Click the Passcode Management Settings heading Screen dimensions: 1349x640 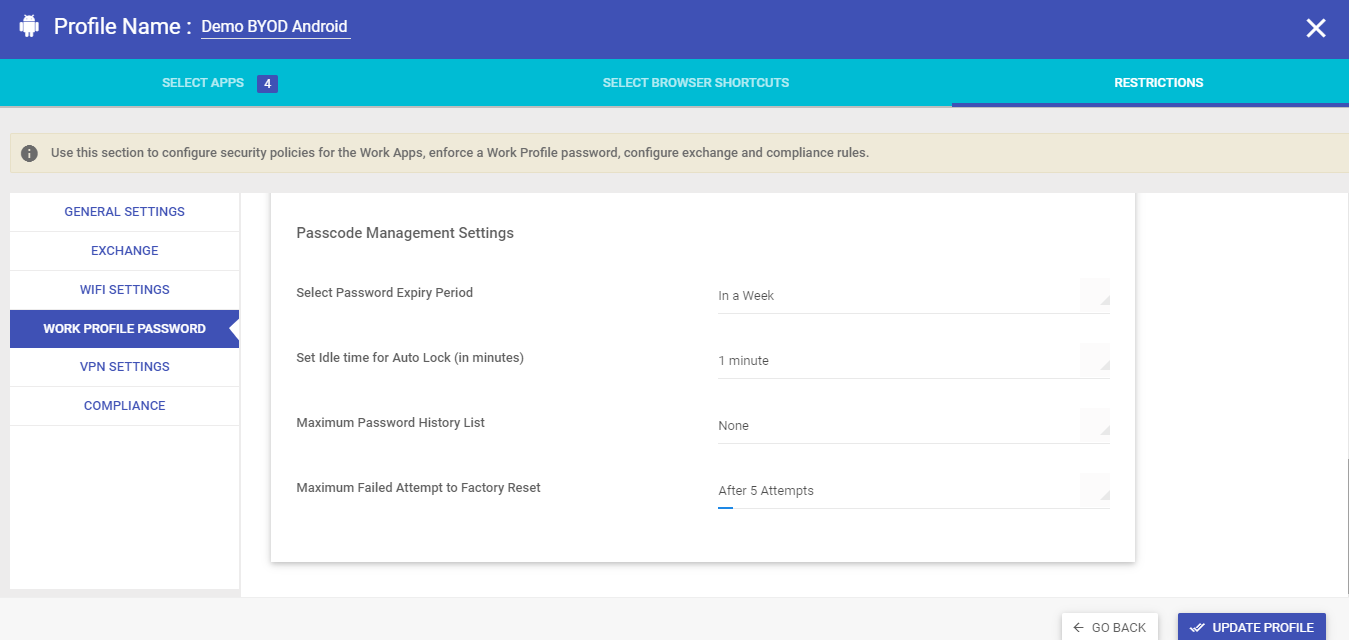point(405,233)
